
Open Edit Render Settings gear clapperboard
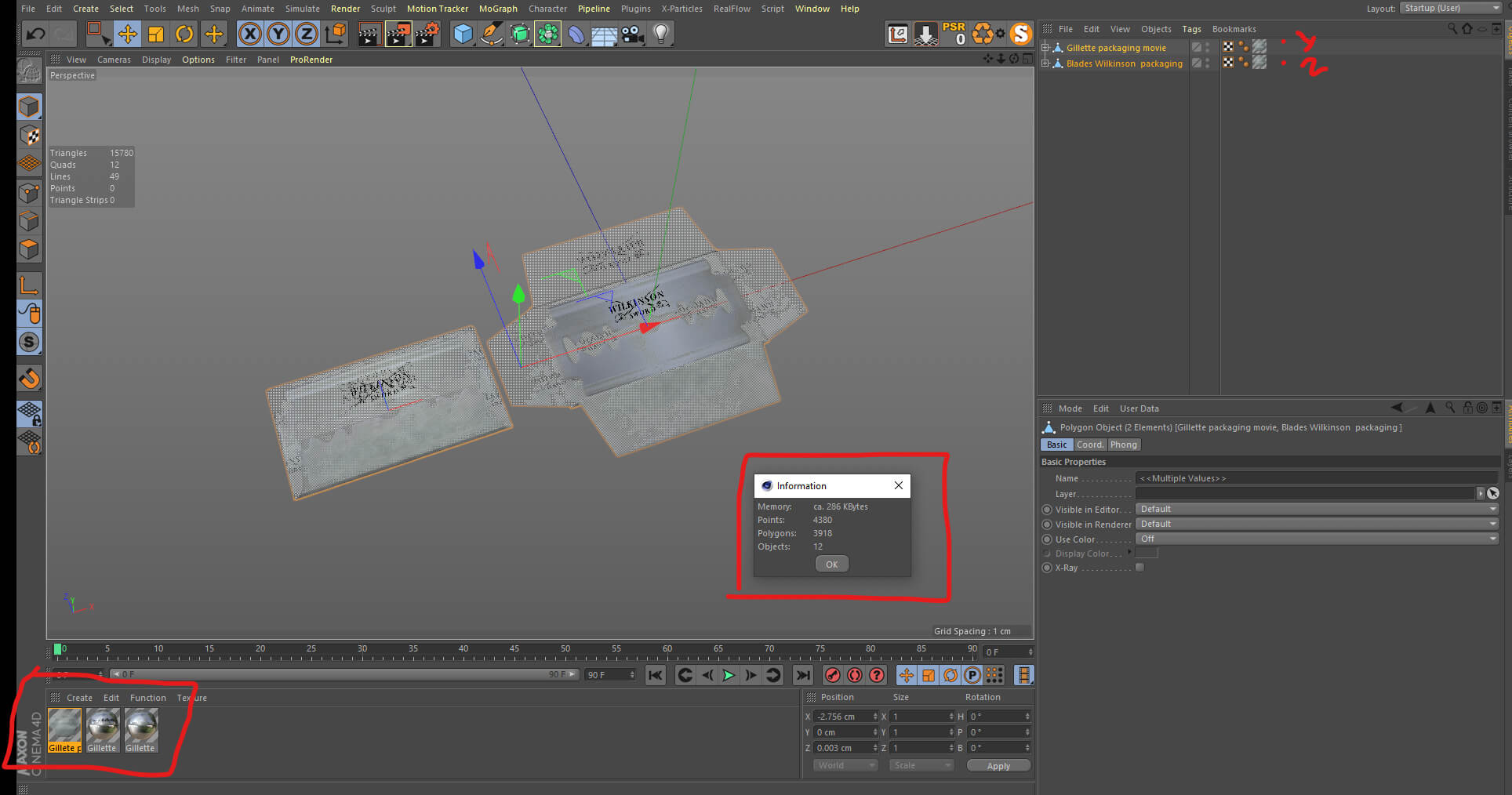427,34
